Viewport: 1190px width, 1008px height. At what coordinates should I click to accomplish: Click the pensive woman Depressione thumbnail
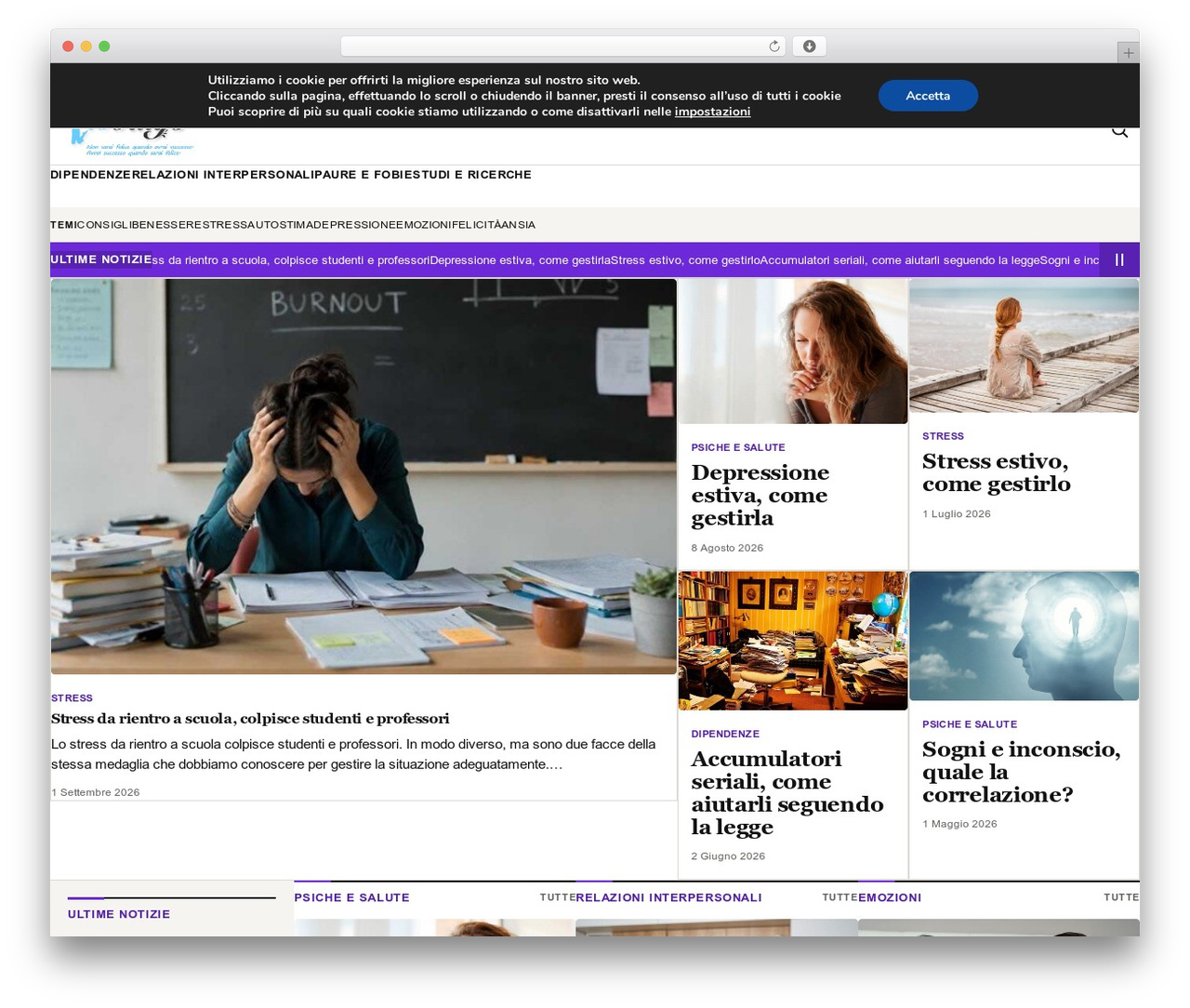793,351
